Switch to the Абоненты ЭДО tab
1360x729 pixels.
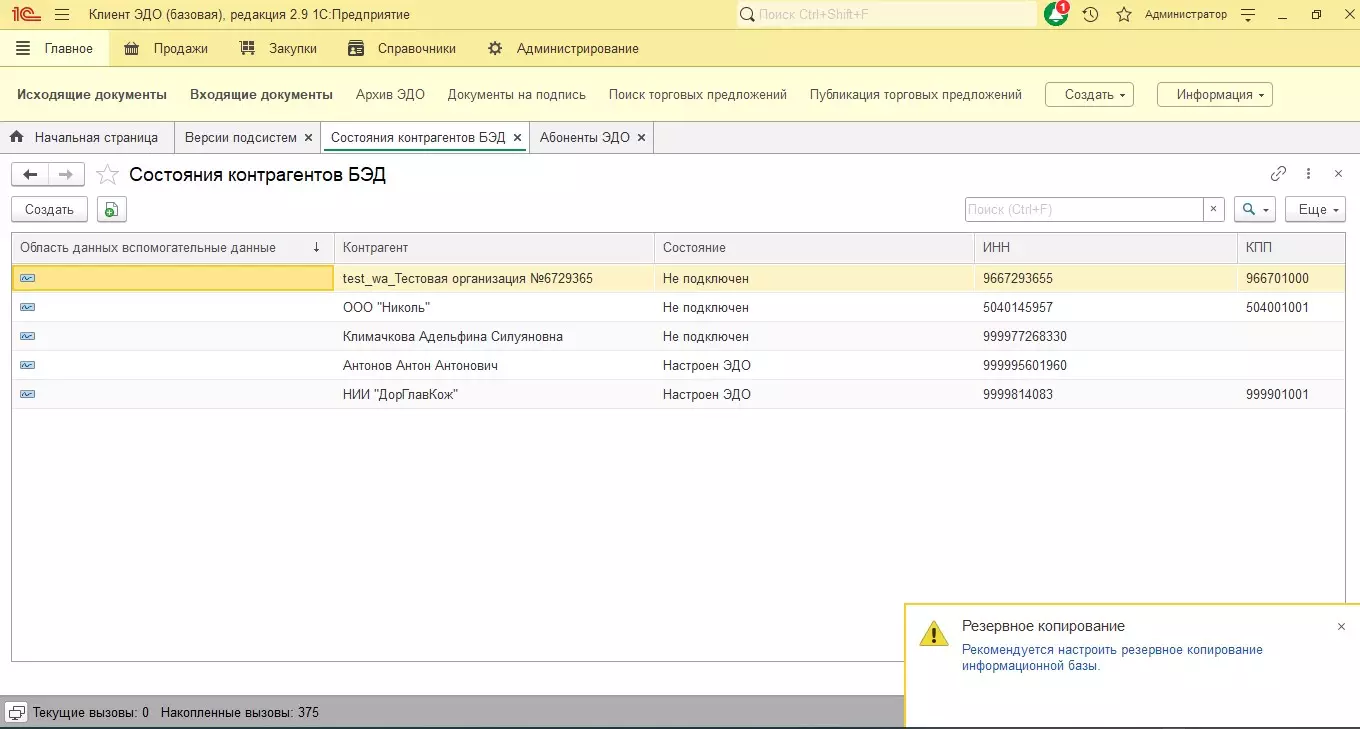584,137
